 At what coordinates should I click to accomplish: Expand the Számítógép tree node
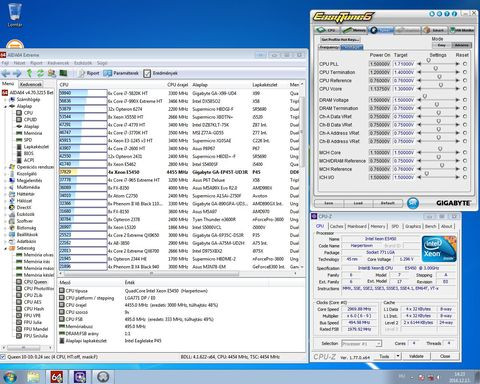point(6,99)
